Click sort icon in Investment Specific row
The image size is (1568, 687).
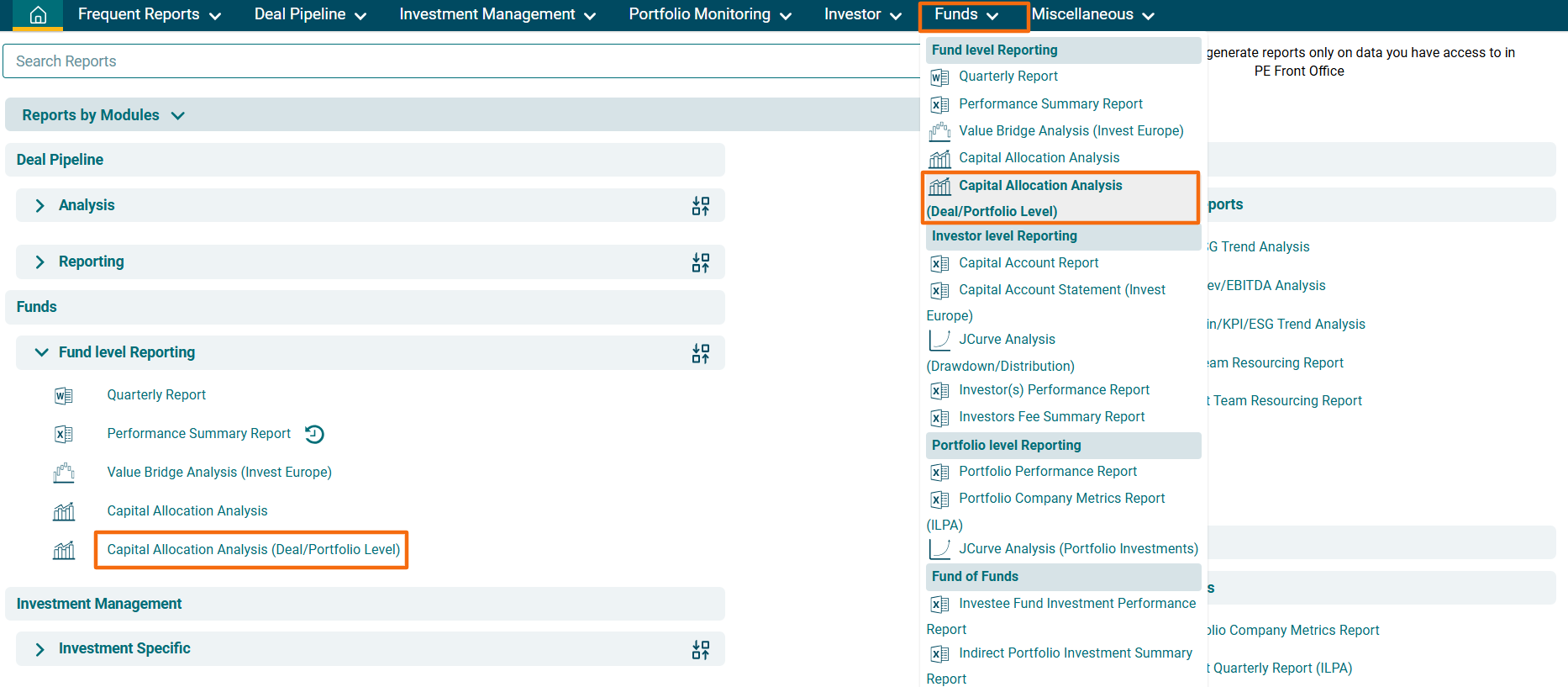(x=700, y=649)
